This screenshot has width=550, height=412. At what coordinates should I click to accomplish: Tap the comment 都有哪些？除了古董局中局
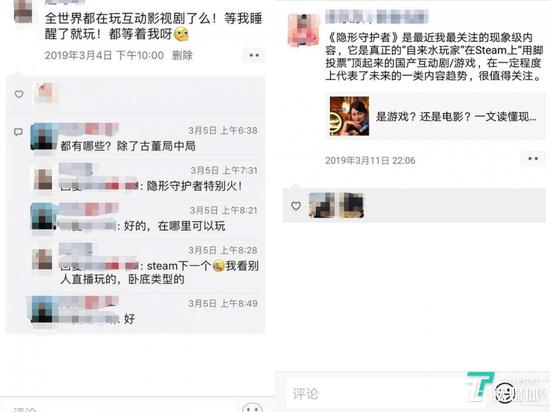coord(128,146)
